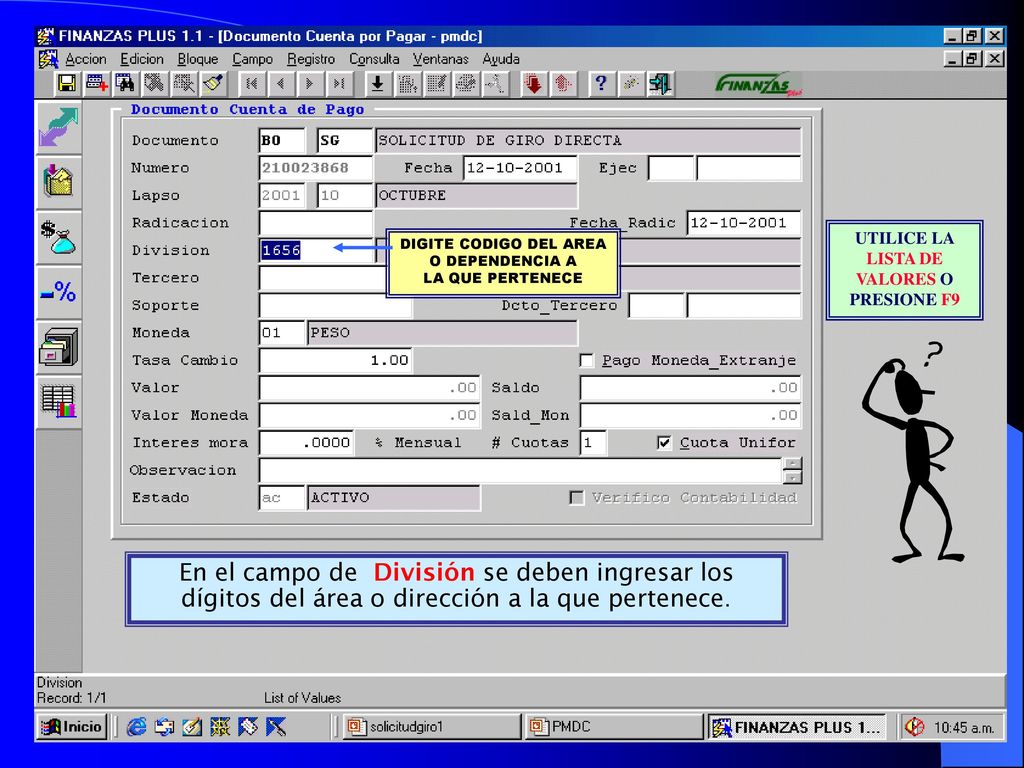The width and height of the screenshot is (1024, 768).
Task: Click the Soporte input field
Action: 336,305
